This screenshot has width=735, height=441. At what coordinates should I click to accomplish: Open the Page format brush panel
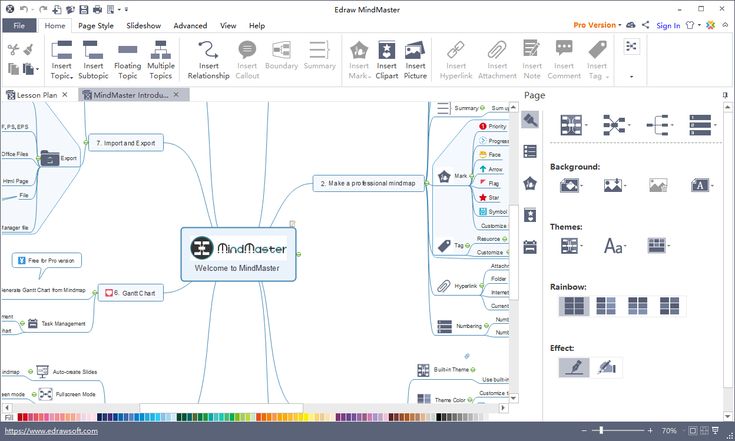coord(530,120)
